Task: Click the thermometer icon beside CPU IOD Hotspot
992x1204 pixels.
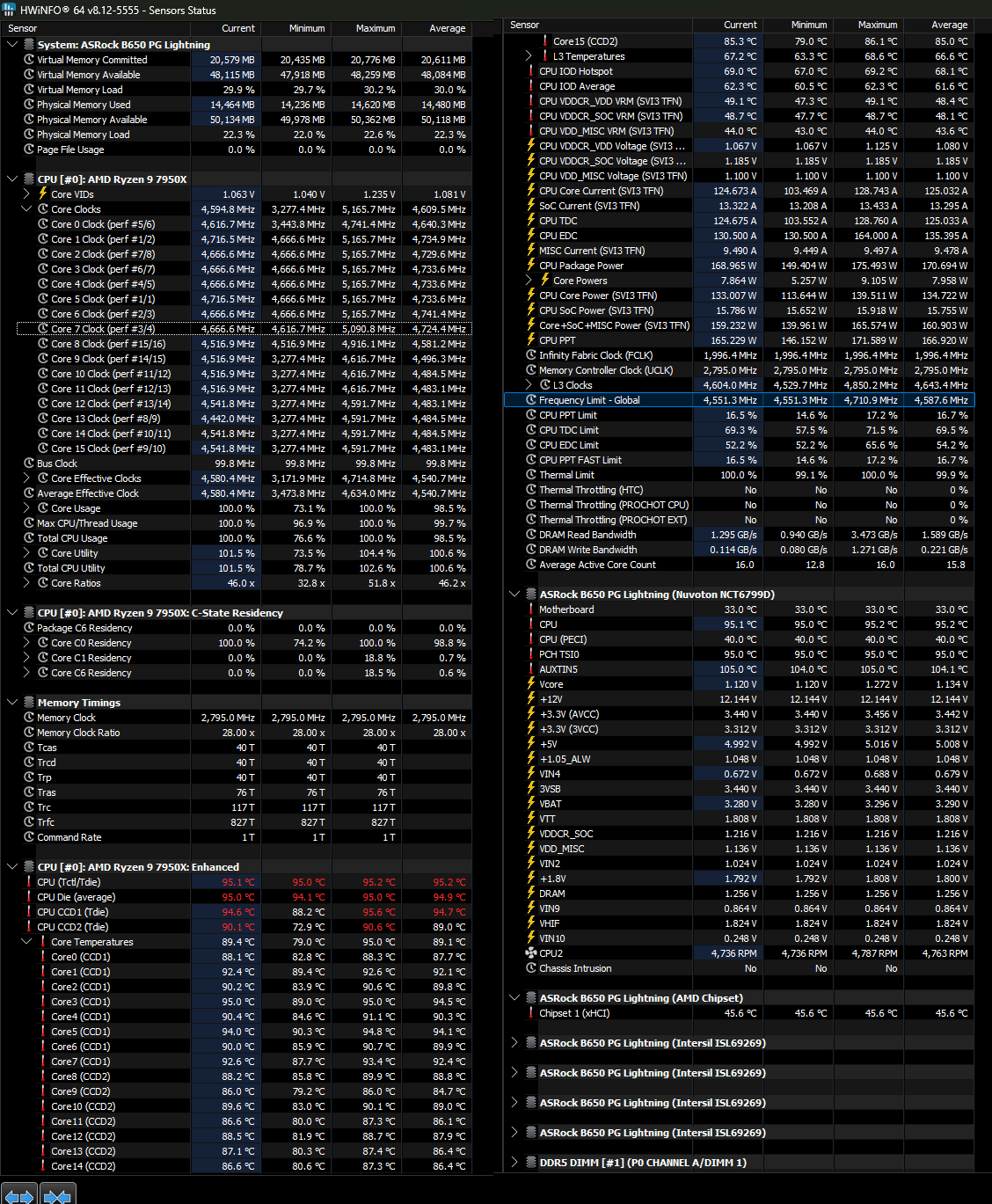Action: point(531,71)
